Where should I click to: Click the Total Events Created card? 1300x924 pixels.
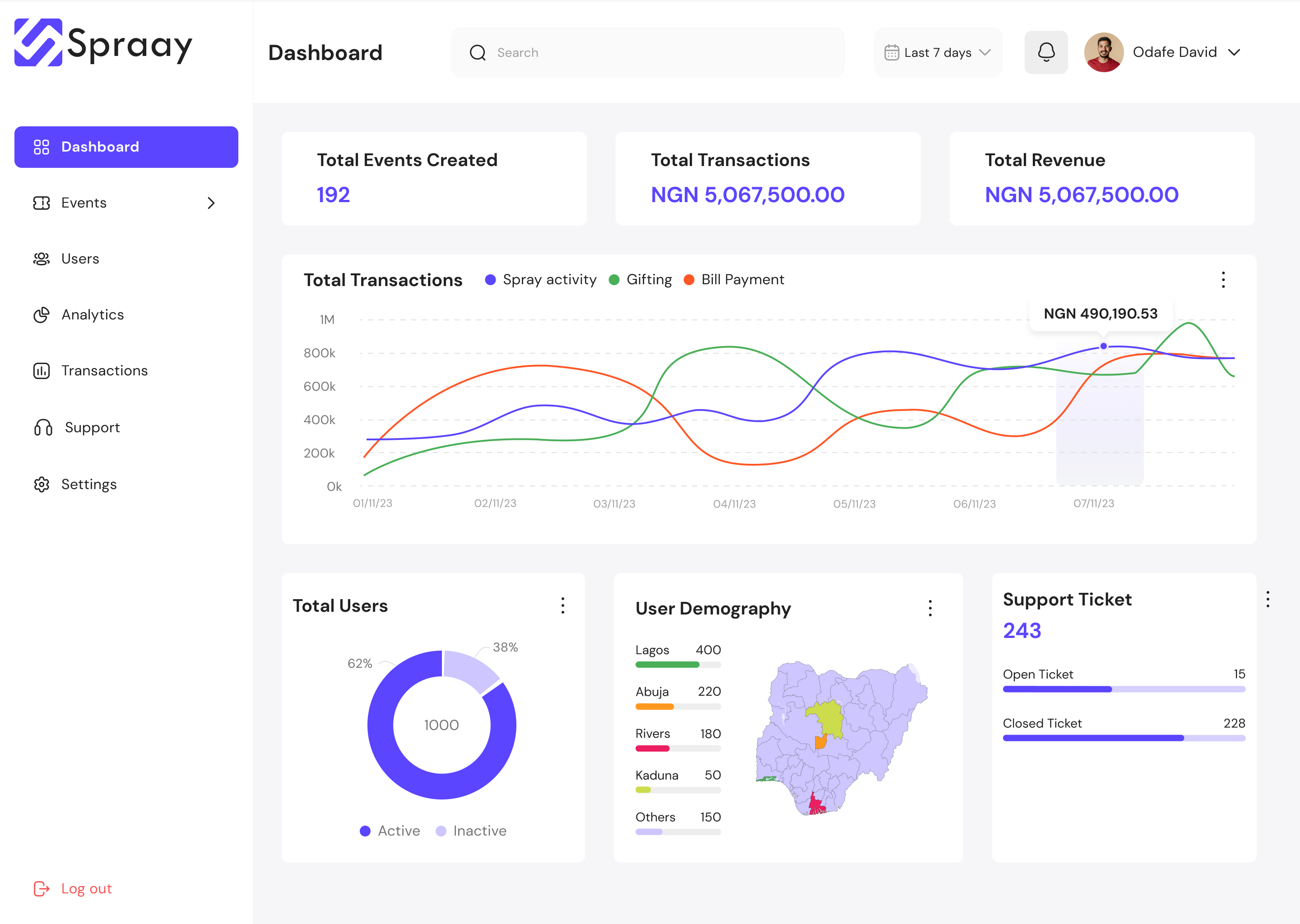coord(434,179)
